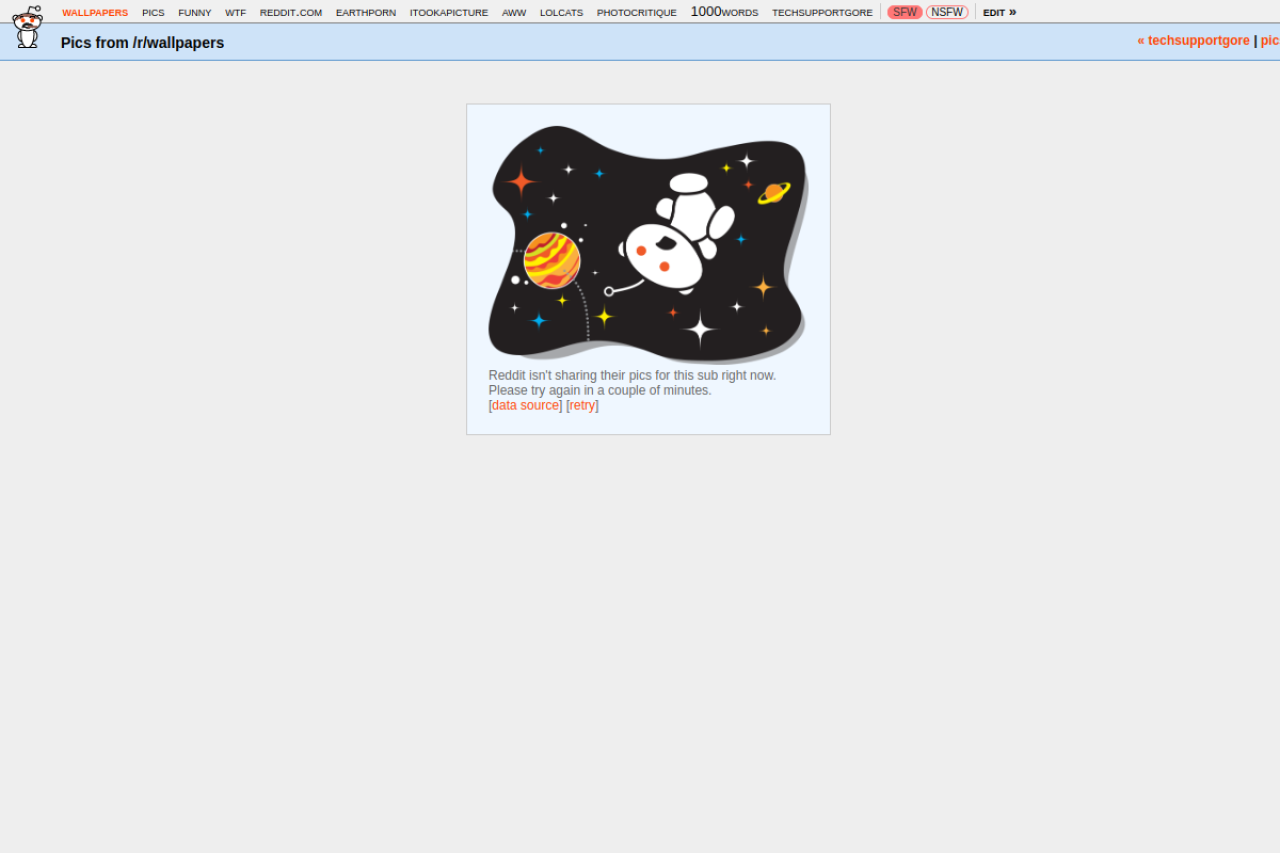The width and height of the screenshot is (1280, 853).
Task: Retry loading the wallpapers pics
Action: pos(581,405)
